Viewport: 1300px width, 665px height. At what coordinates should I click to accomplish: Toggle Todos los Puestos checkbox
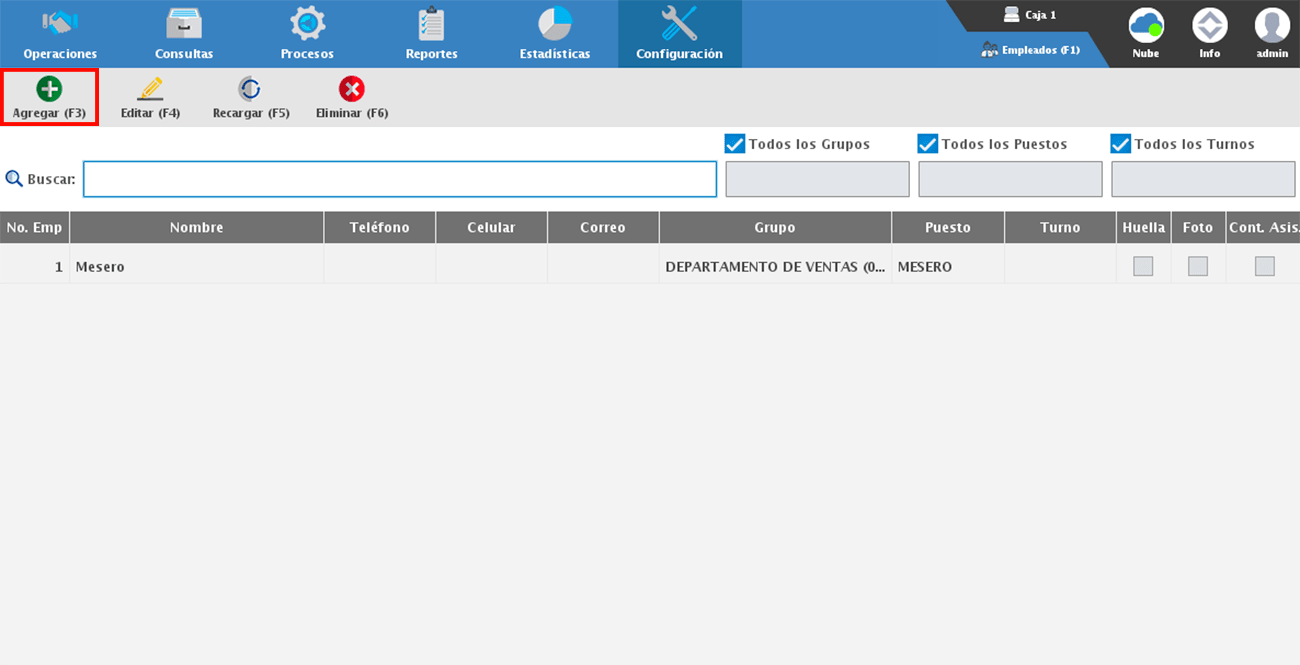(x=928, y=144)
